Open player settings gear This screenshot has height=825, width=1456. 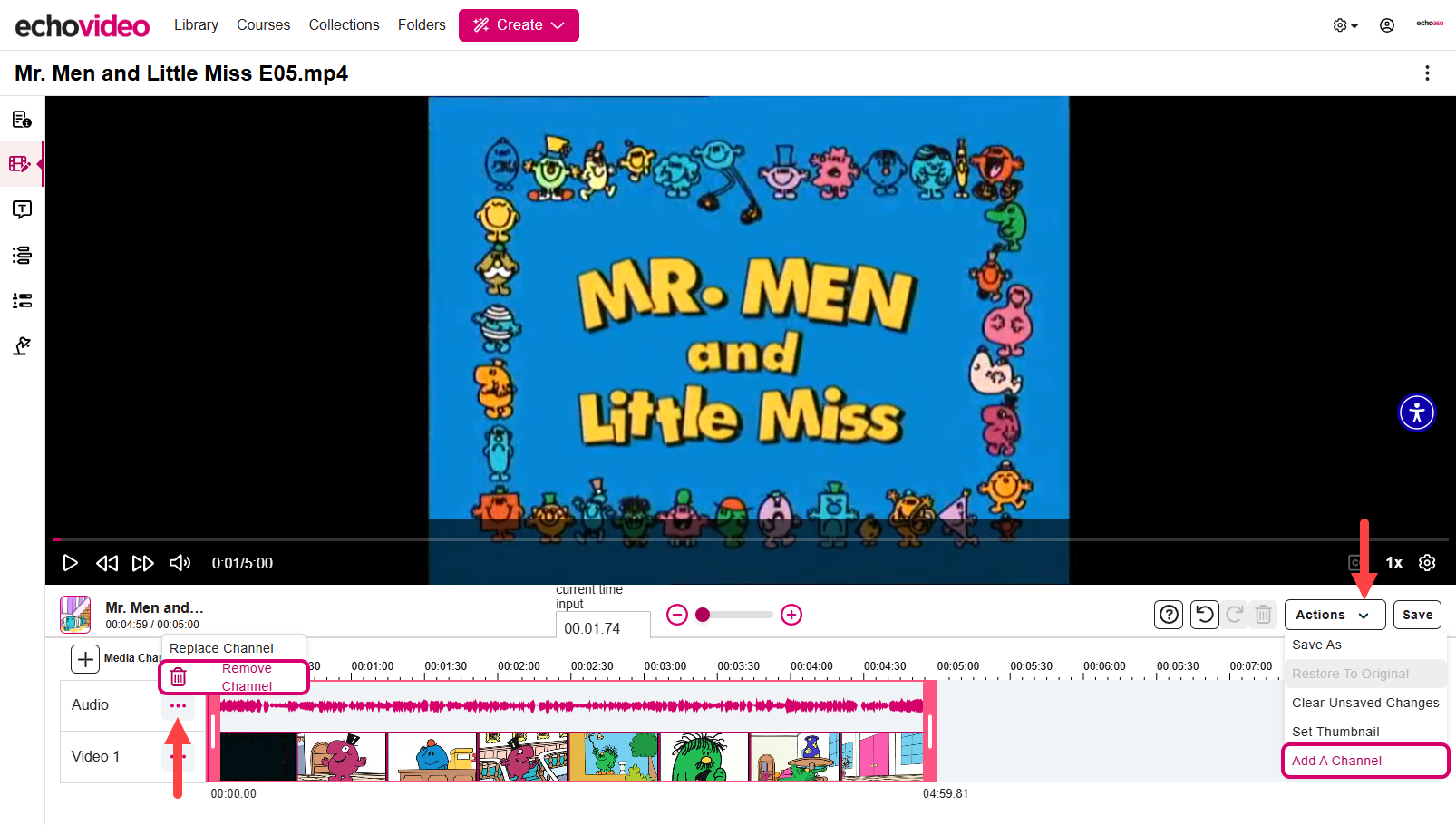(1427, 563)
